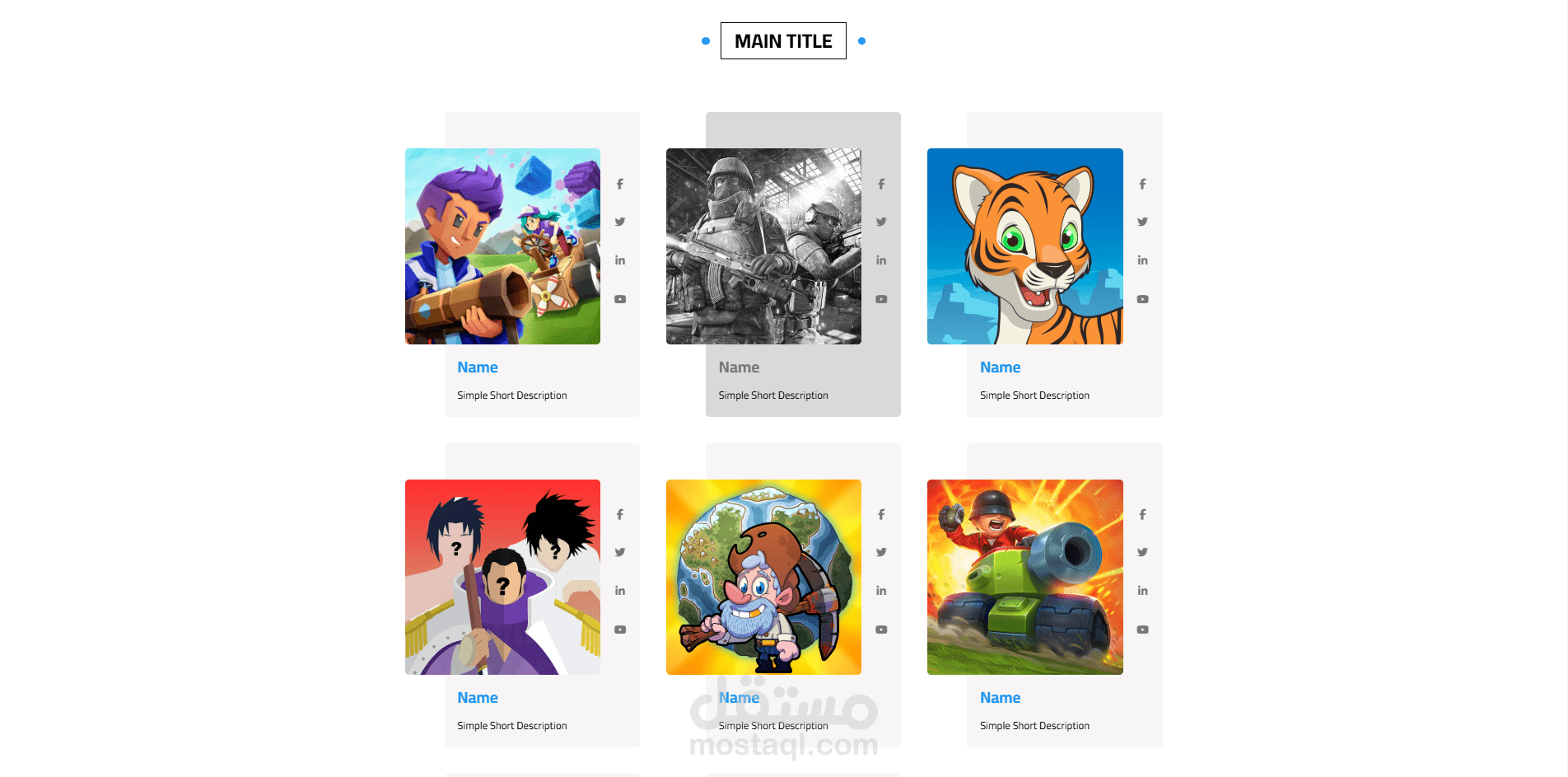Click Facebook icon on purple-haired hero card
This screenshot has width=1568, height=777.
tap(620, 185)
